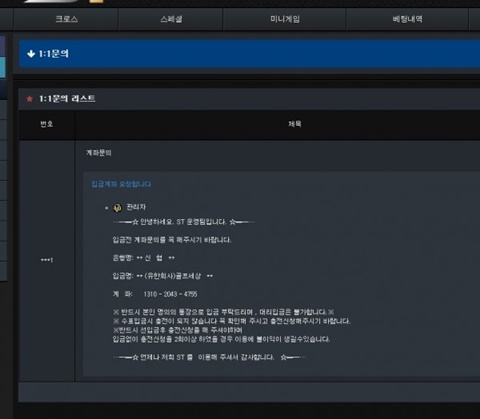Screen dimensions: 480x419
Task: Click the inquiry number cell
Action: (47, 260)
